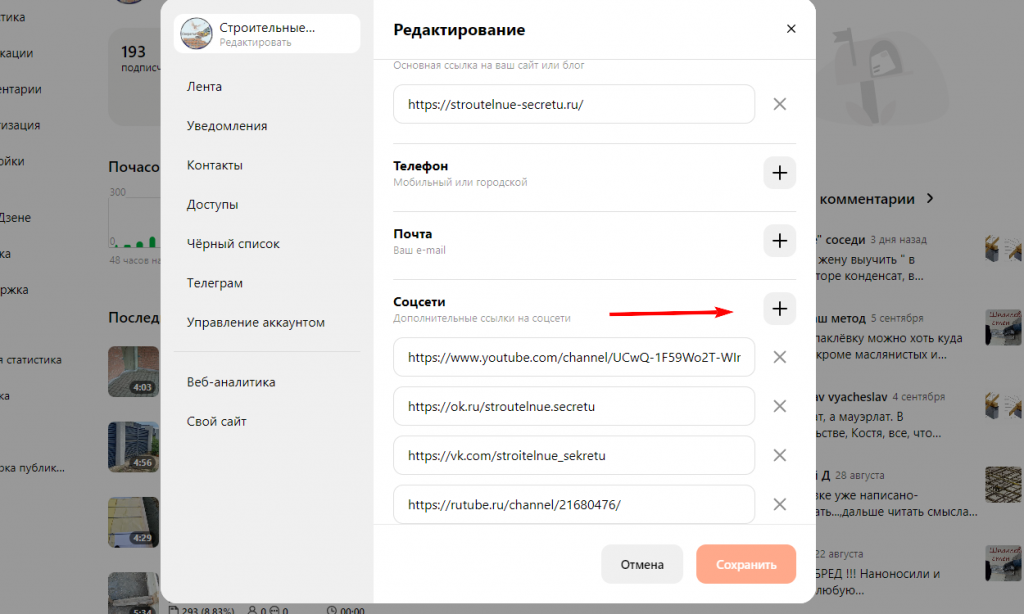
Task: Click the Сохранить button
Action: pyautogui.click(x=746, y=564)
